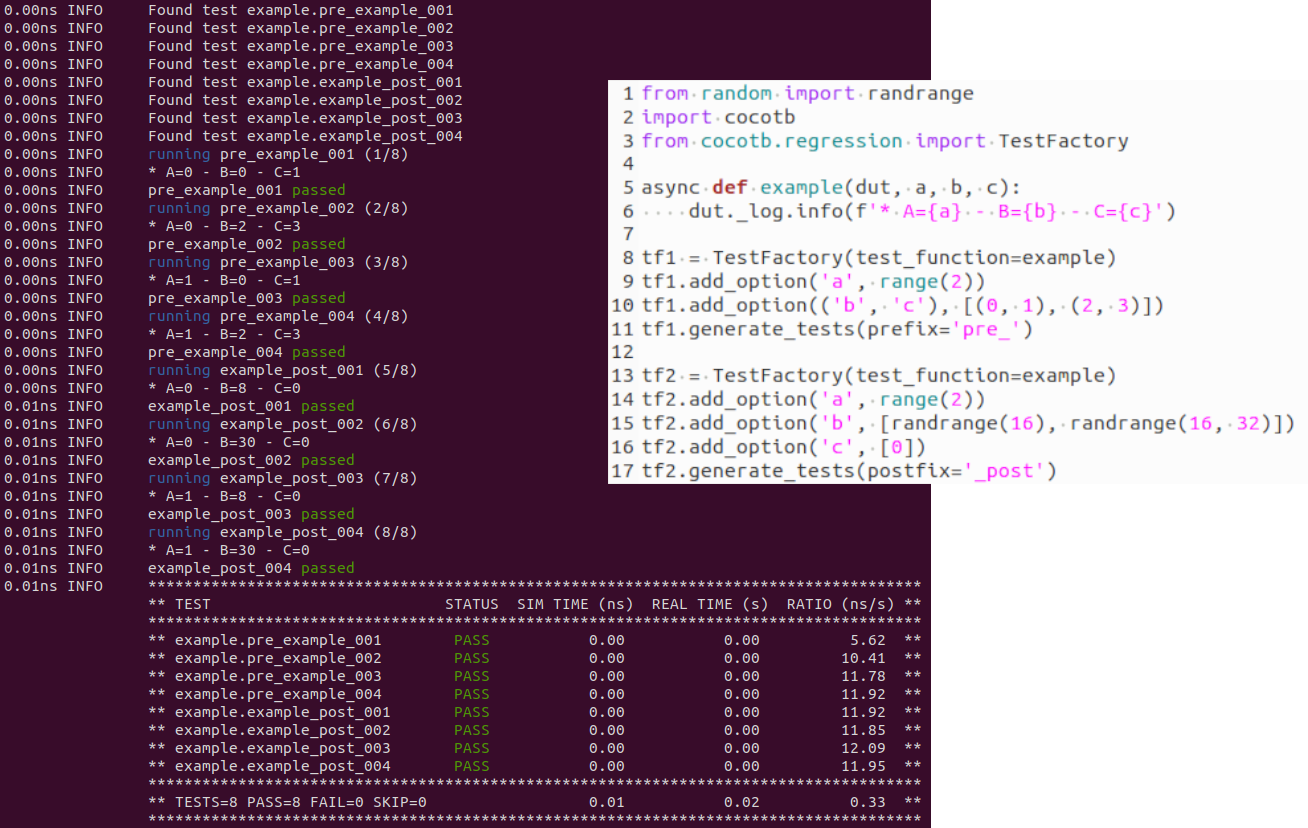This screenshot has height=828, width=1308.
Task: Click the '* A=1 - B=30 - C=0' log line
Action: click(228, 550)
